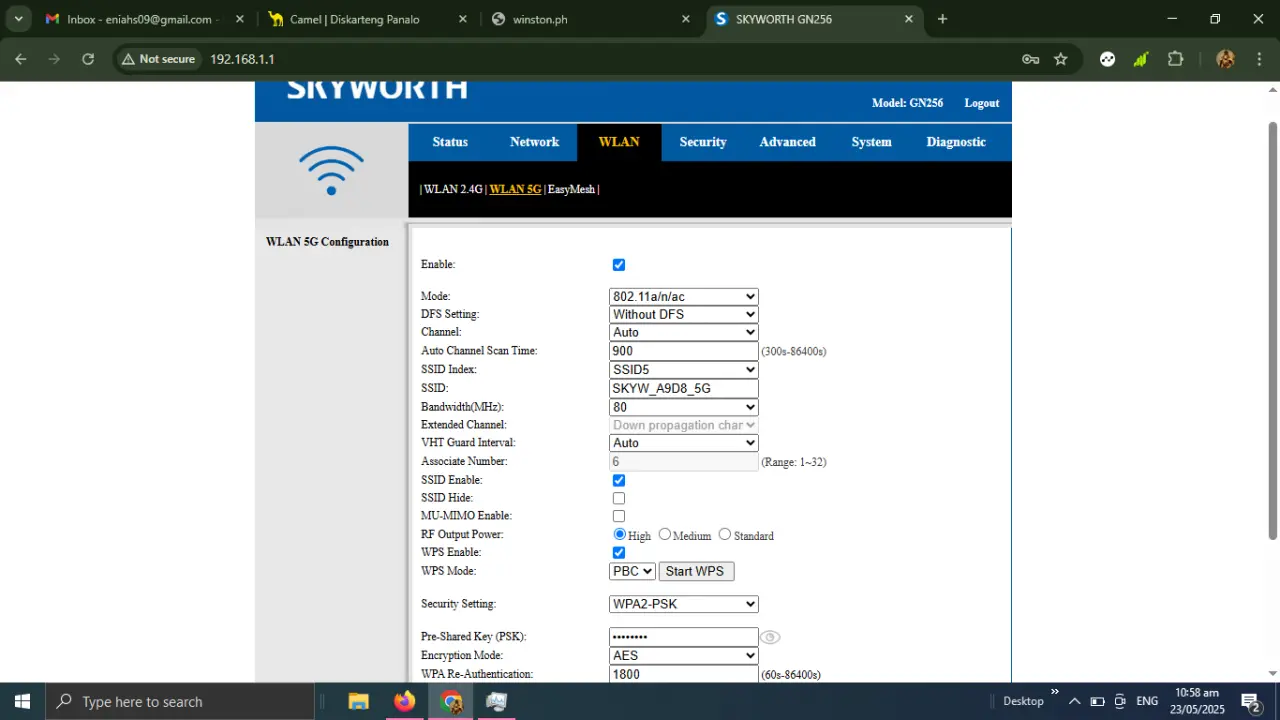
Task: Bookmark this page with the star icon
Action: pyautogui.click(x=1061, y=59)
